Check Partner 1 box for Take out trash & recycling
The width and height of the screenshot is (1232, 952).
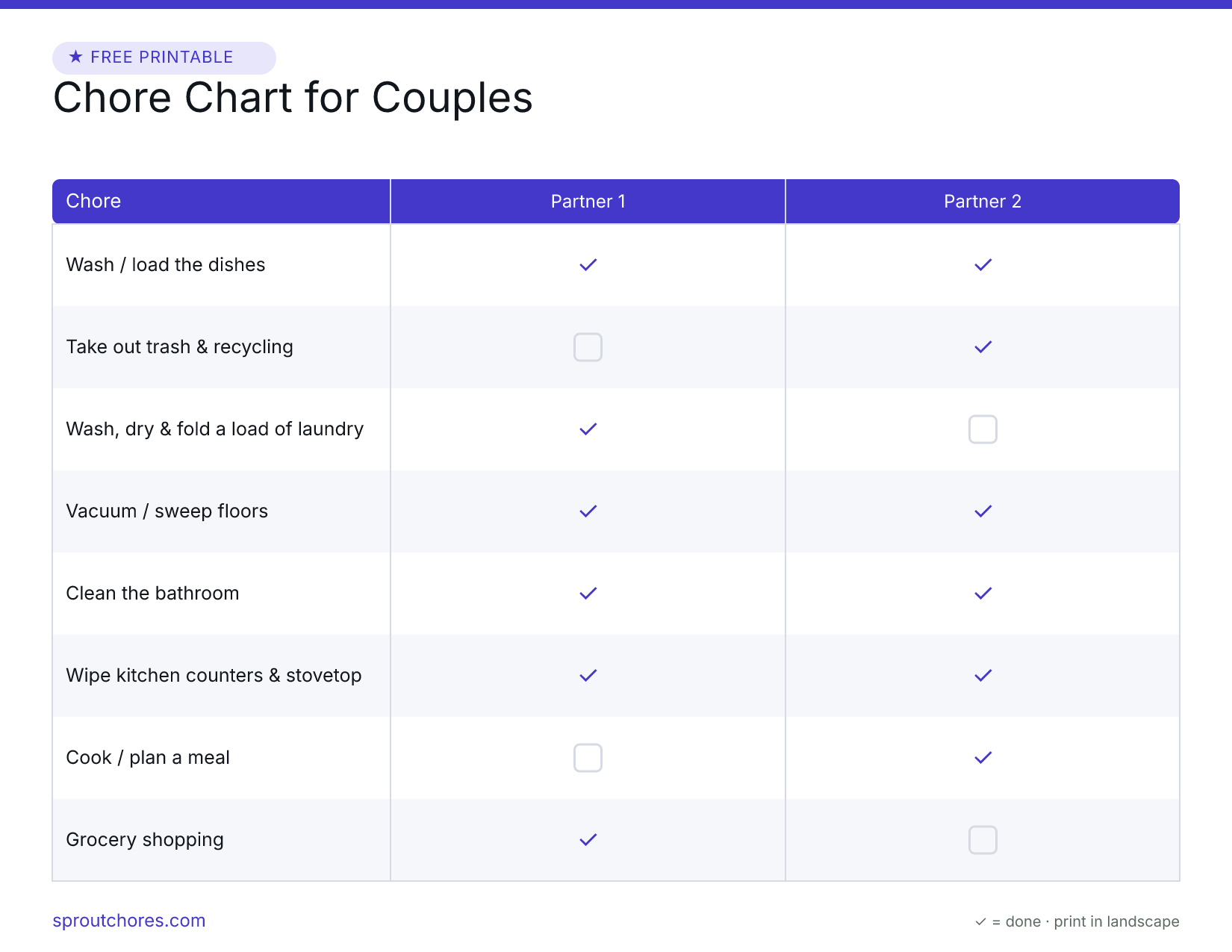click(588, 347)
